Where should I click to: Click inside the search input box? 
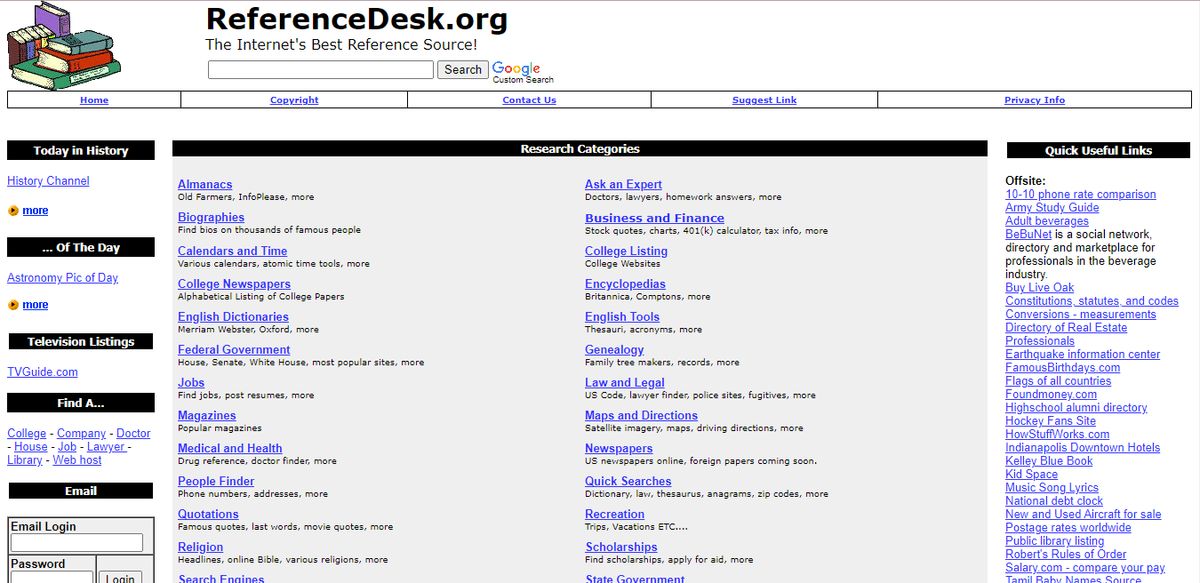320,69
